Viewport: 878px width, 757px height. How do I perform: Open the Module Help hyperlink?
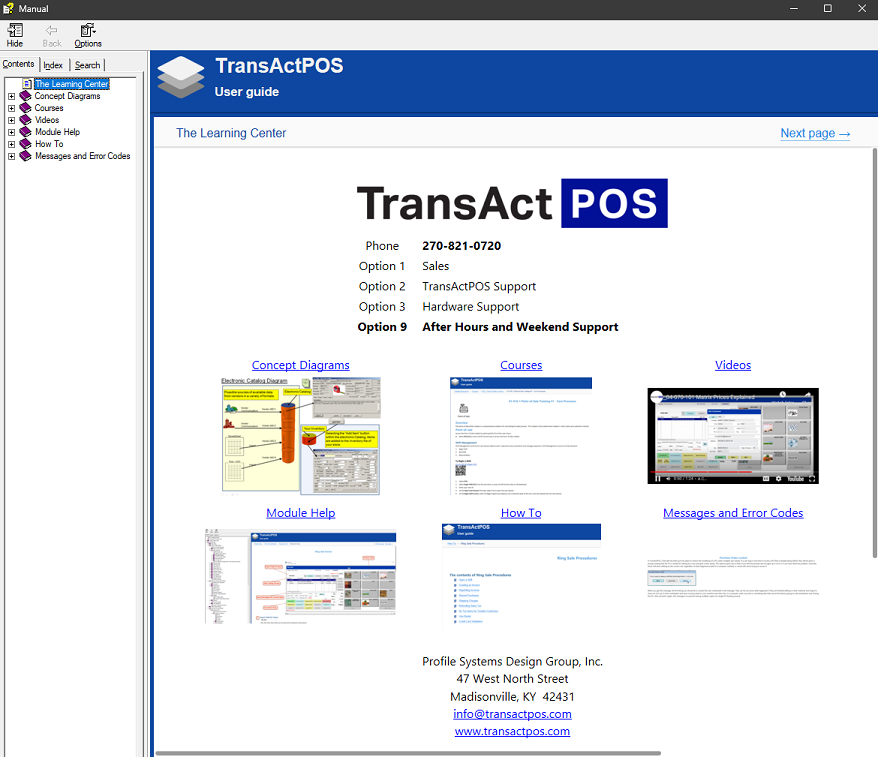coord(301,513)
